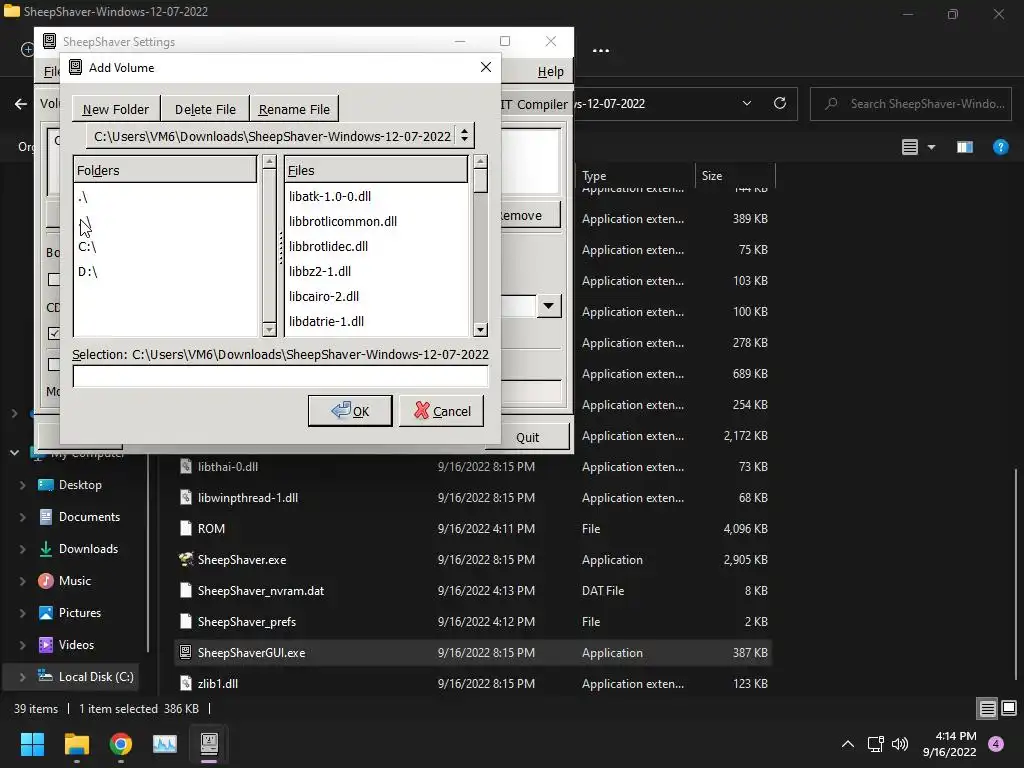Create a New Folder in Add Volume
The width and height of the screenshot is (1024, 768).
click(116, 109)
